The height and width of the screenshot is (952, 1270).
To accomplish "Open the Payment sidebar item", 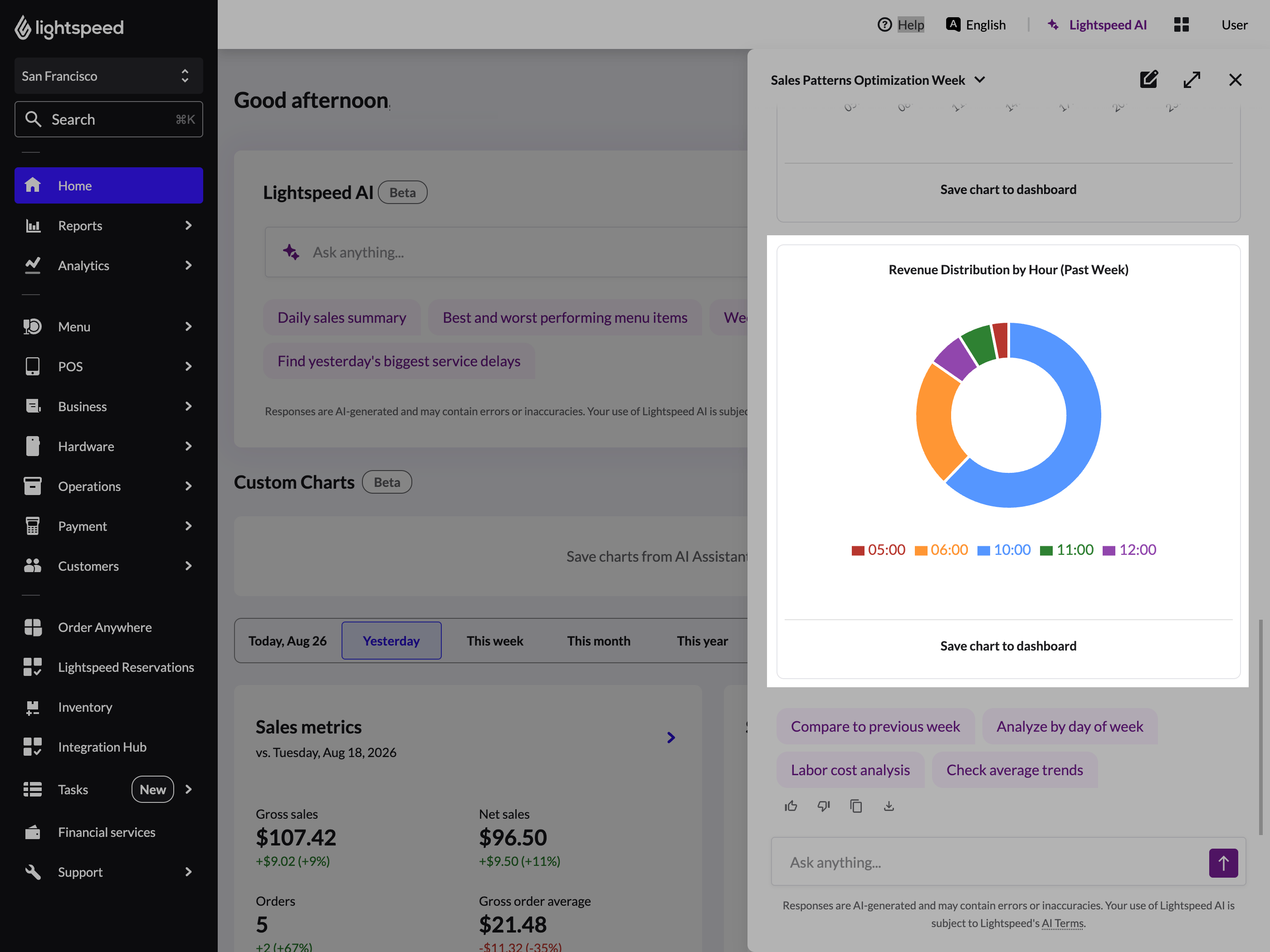I will (108, 525).
